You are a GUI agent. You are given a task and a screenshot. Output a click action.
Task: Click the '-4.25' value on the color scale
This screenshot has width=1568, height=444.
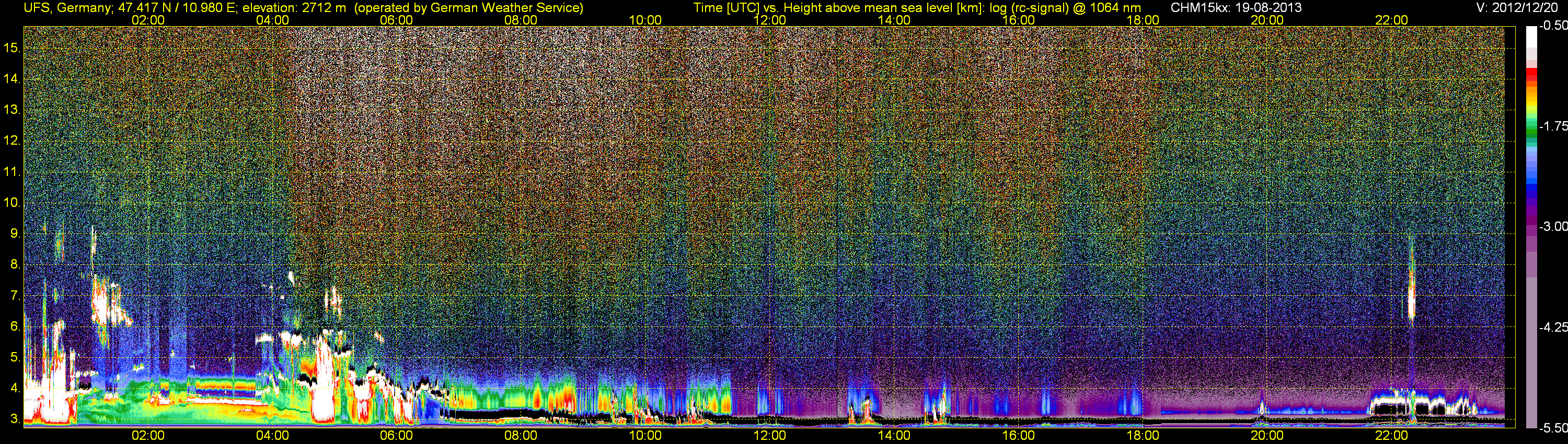coord(1553,327)
